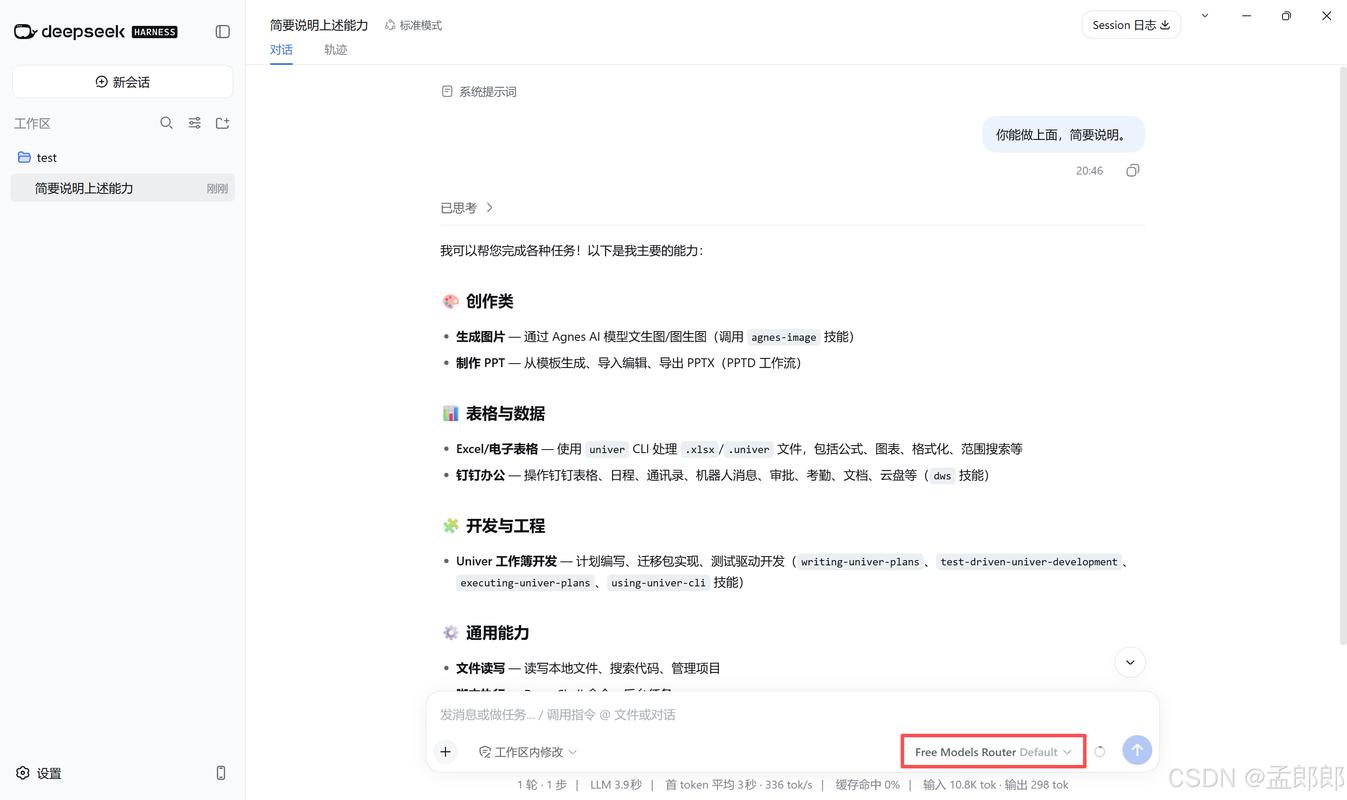Image resolution: width=1347 pixels, height=800 pixels.
Task: Click the 缓存命中 0% status entry
Action: (x=867, y=785)
